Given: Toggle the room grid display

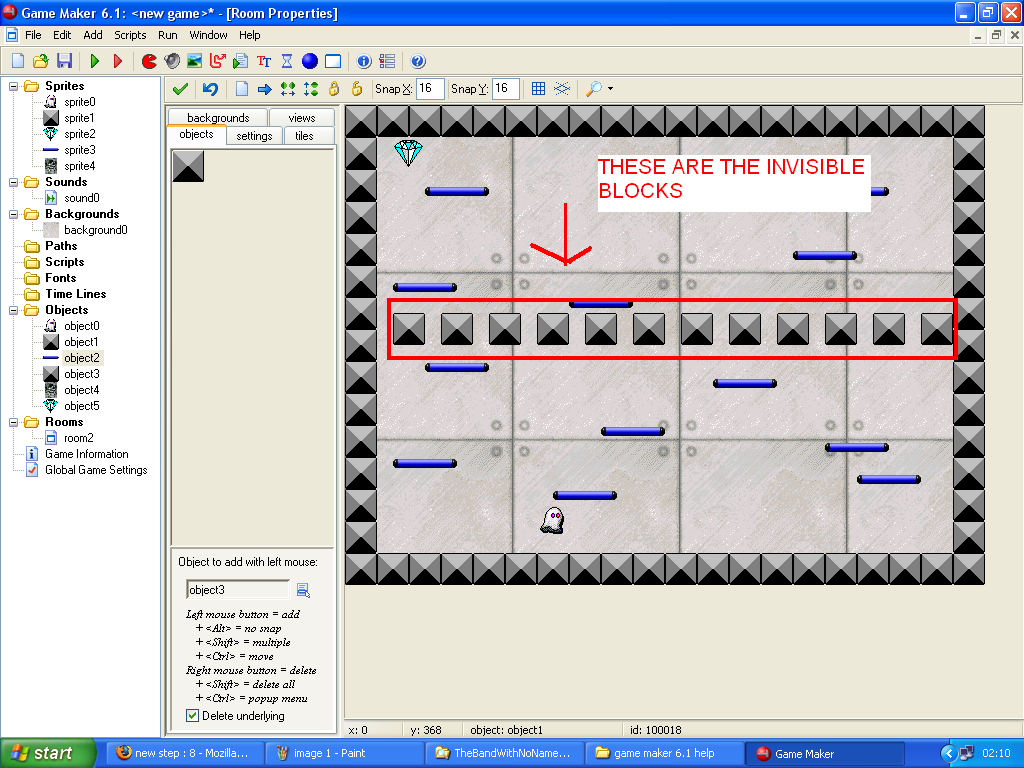Looking at the screenshot, I should tap(538, 89).
